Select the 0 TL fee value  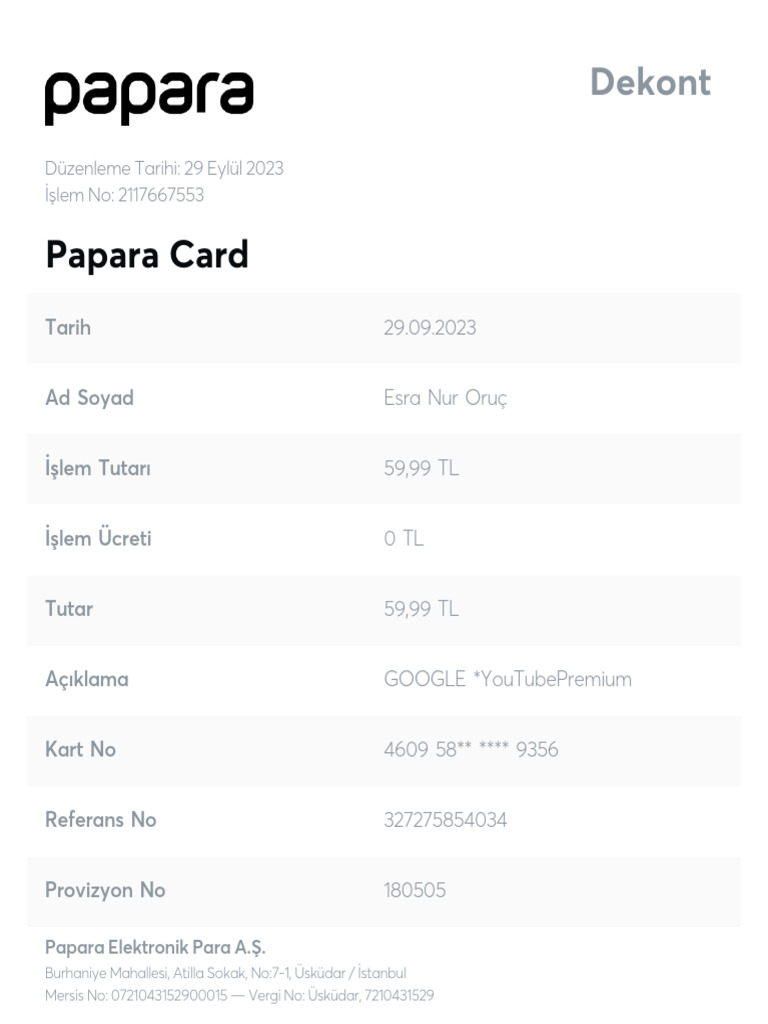pyautogui.click(x=404, y=538)
